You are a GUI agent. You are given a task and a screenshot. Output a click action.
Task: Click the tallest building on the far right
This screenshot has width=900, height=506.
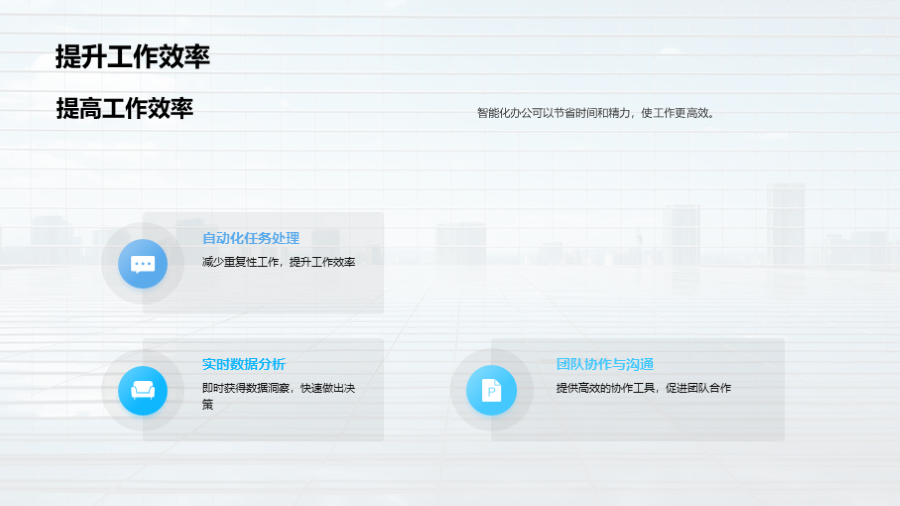[786, 223]
